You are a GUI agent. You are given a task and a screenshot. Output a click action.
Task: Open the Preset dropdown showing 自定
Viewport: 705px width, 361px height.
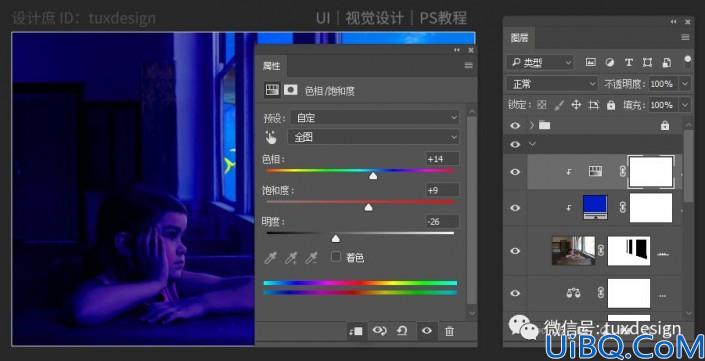[374, 118]
